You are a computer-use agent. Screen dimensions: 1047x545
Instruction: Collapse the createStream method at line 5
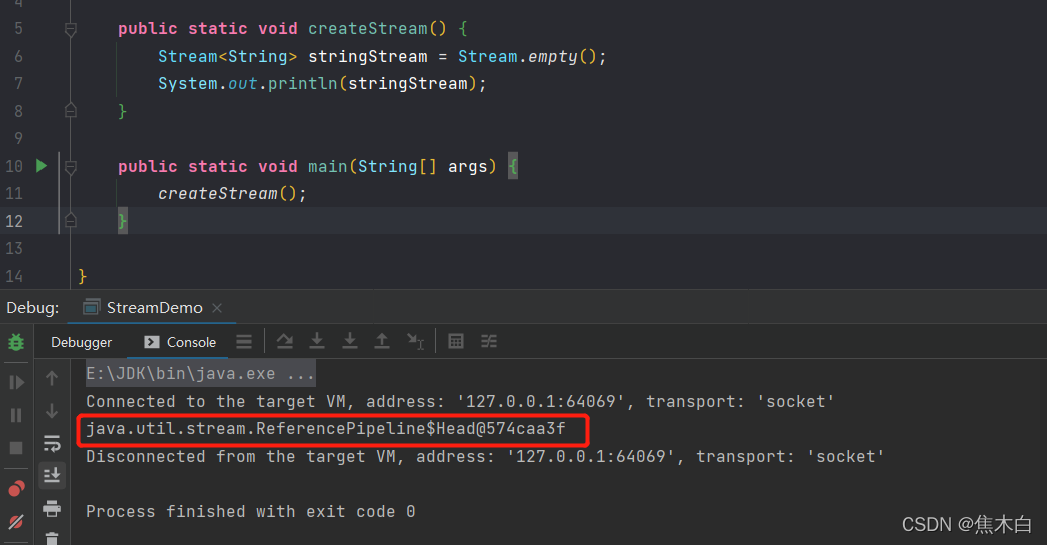click(x=71, y=29)
